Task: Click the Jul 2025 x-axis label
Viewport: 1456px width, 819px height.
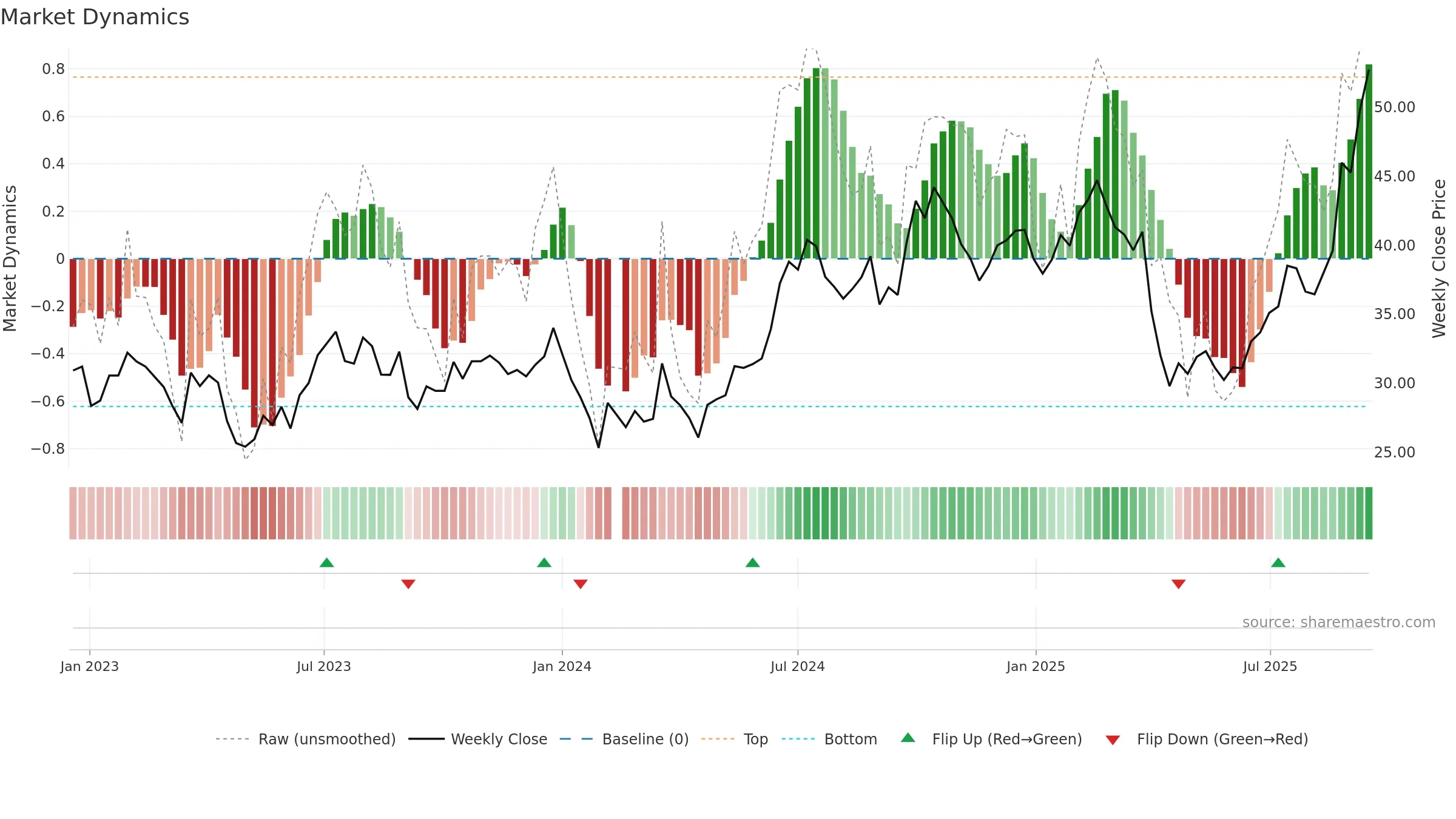Action: pos(1270,666)
